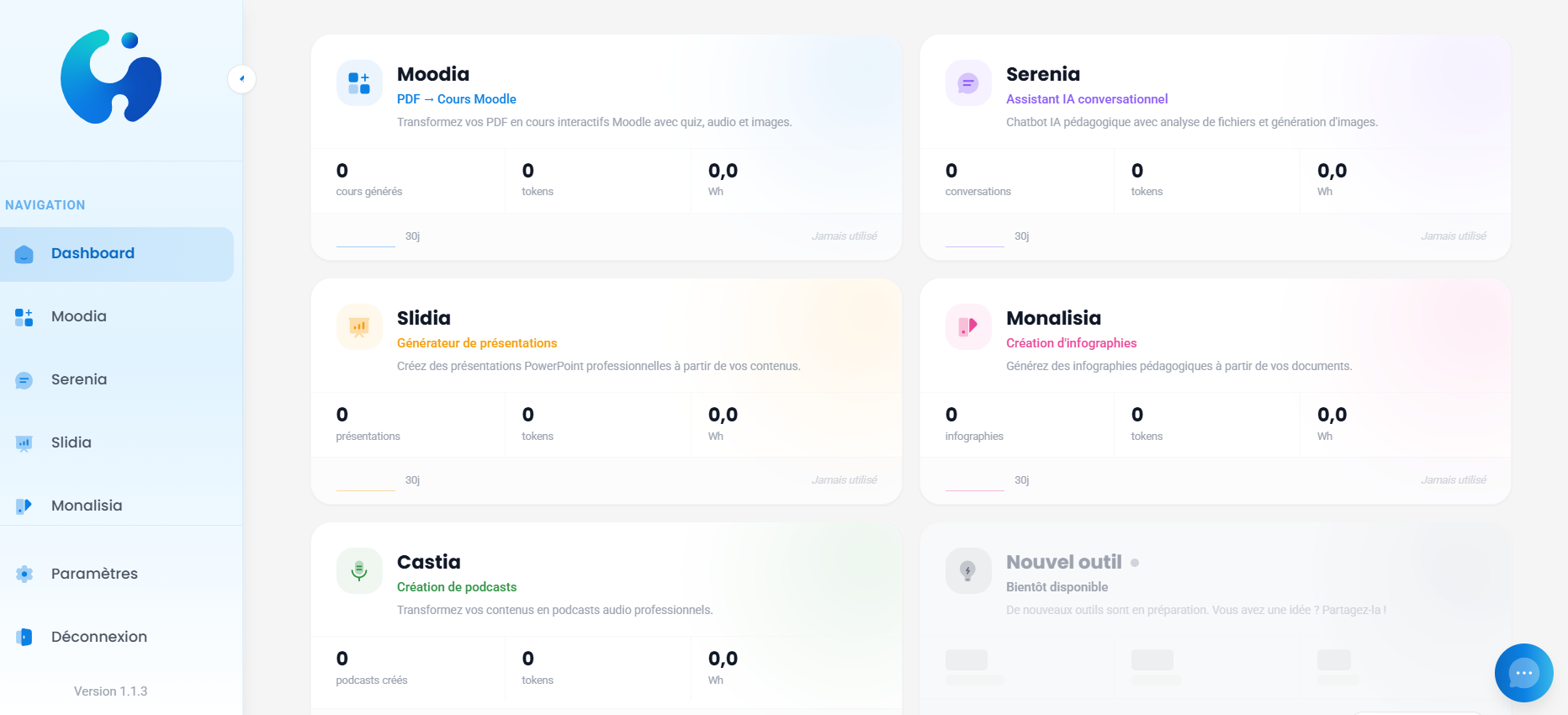The image size is (1568, 715).
Task: Click the Déconnexion icon in sidebar
Action: [24, 638]
